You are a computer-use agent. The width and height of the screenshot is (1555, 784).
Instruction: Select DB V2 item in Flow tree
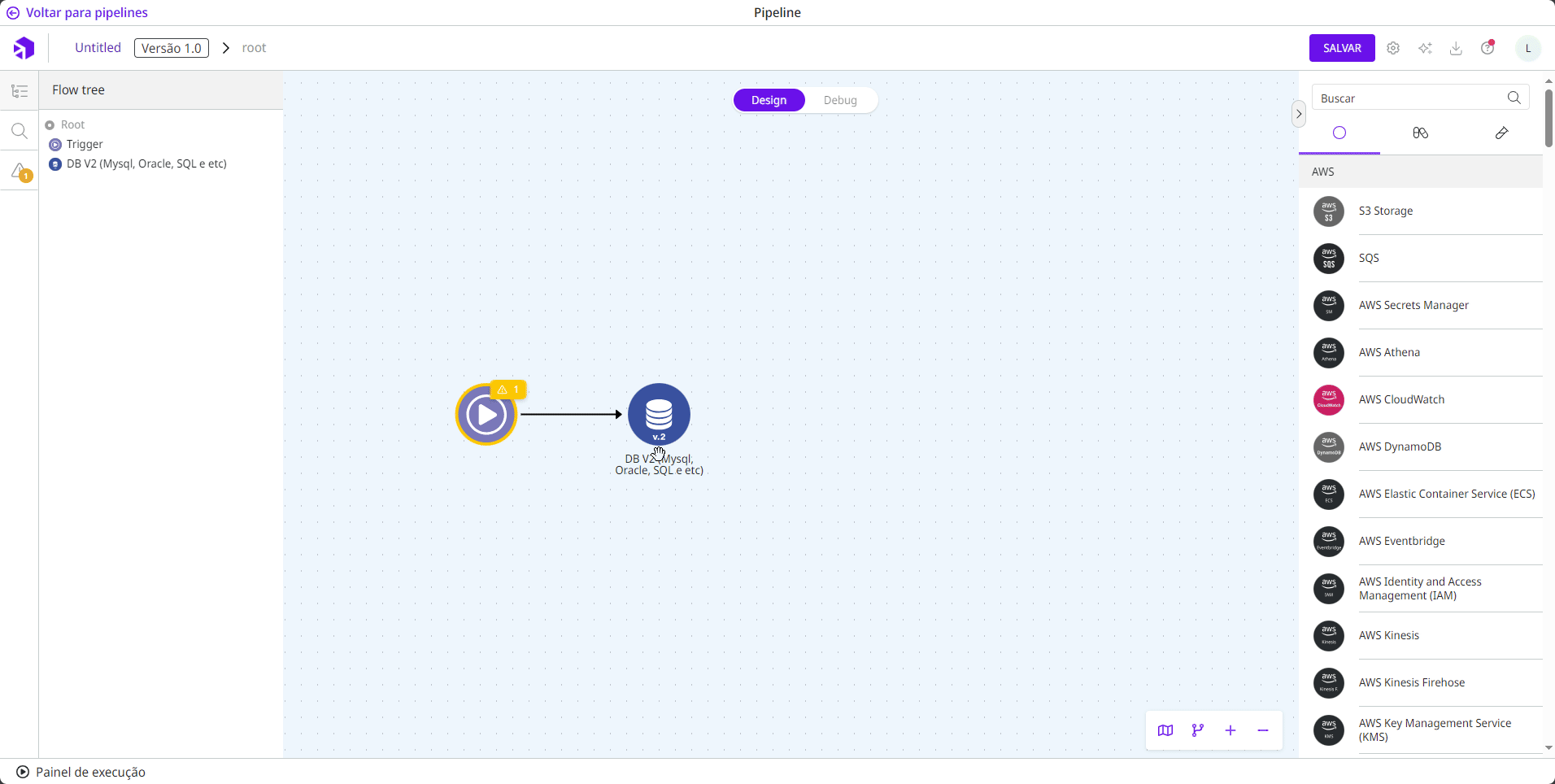click(146, 163)
